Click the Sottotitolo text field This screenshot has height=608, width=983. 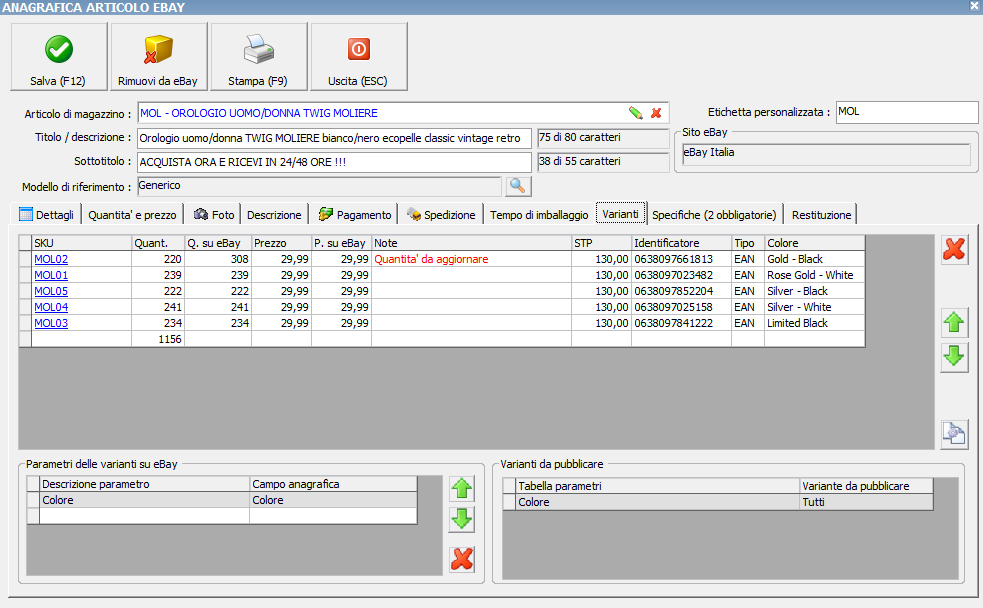[334, 162]
